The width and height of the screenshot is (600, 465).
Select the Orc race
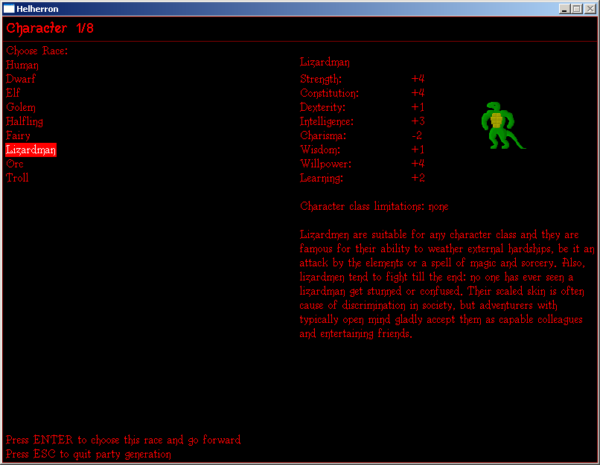[15, 163]
